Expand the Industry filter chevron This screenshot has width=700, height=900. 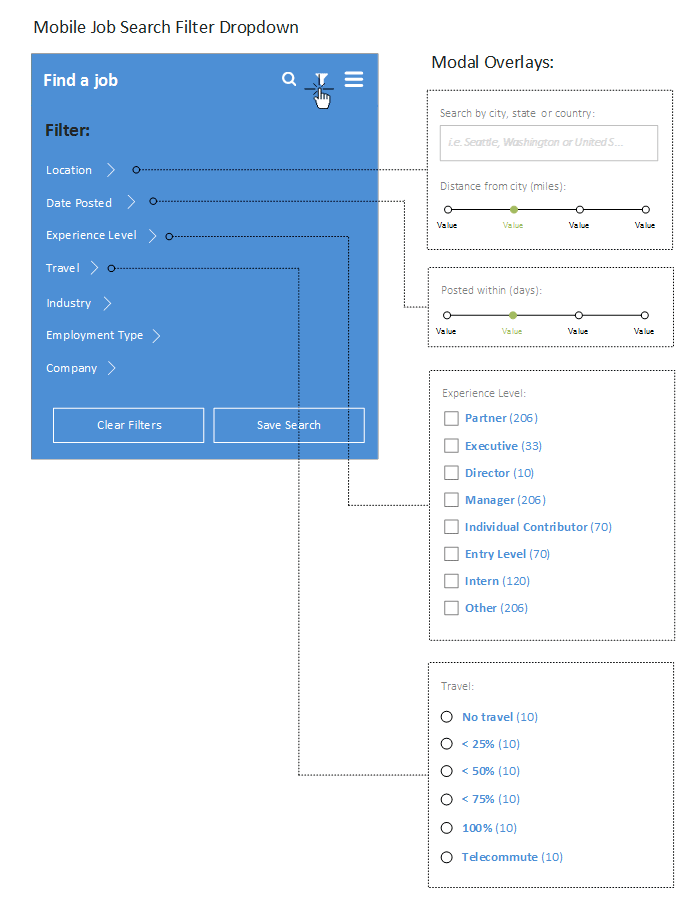point(107,303)
